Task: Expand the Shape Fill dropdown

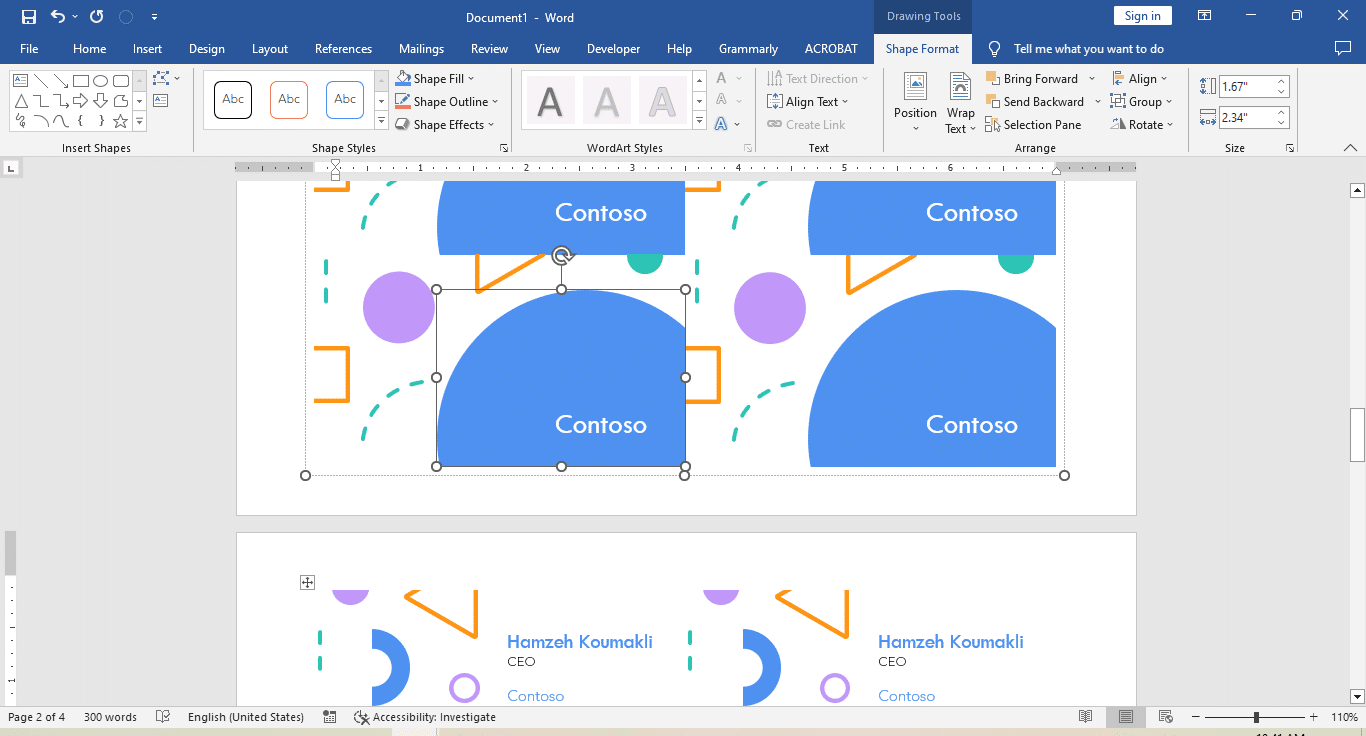Action: pos(471,79)
